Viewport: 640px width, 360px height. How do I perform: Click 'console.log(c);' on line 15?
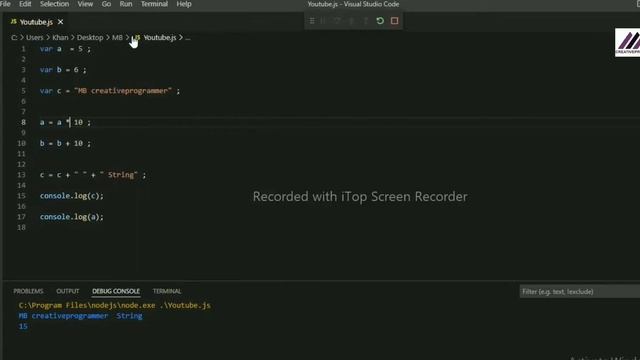(x=72, y=196)
